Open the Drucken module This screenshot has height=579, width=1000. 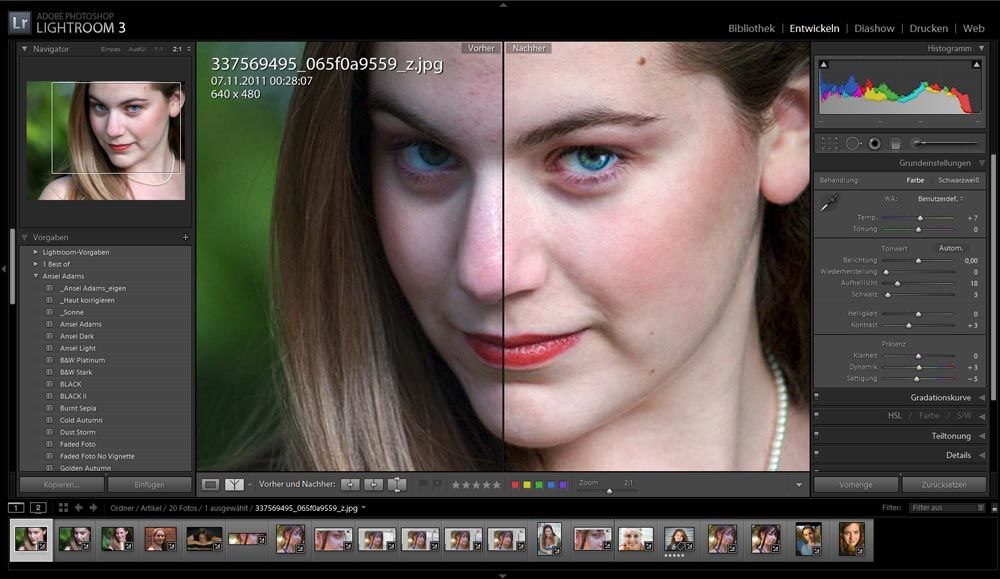(929, 29)
